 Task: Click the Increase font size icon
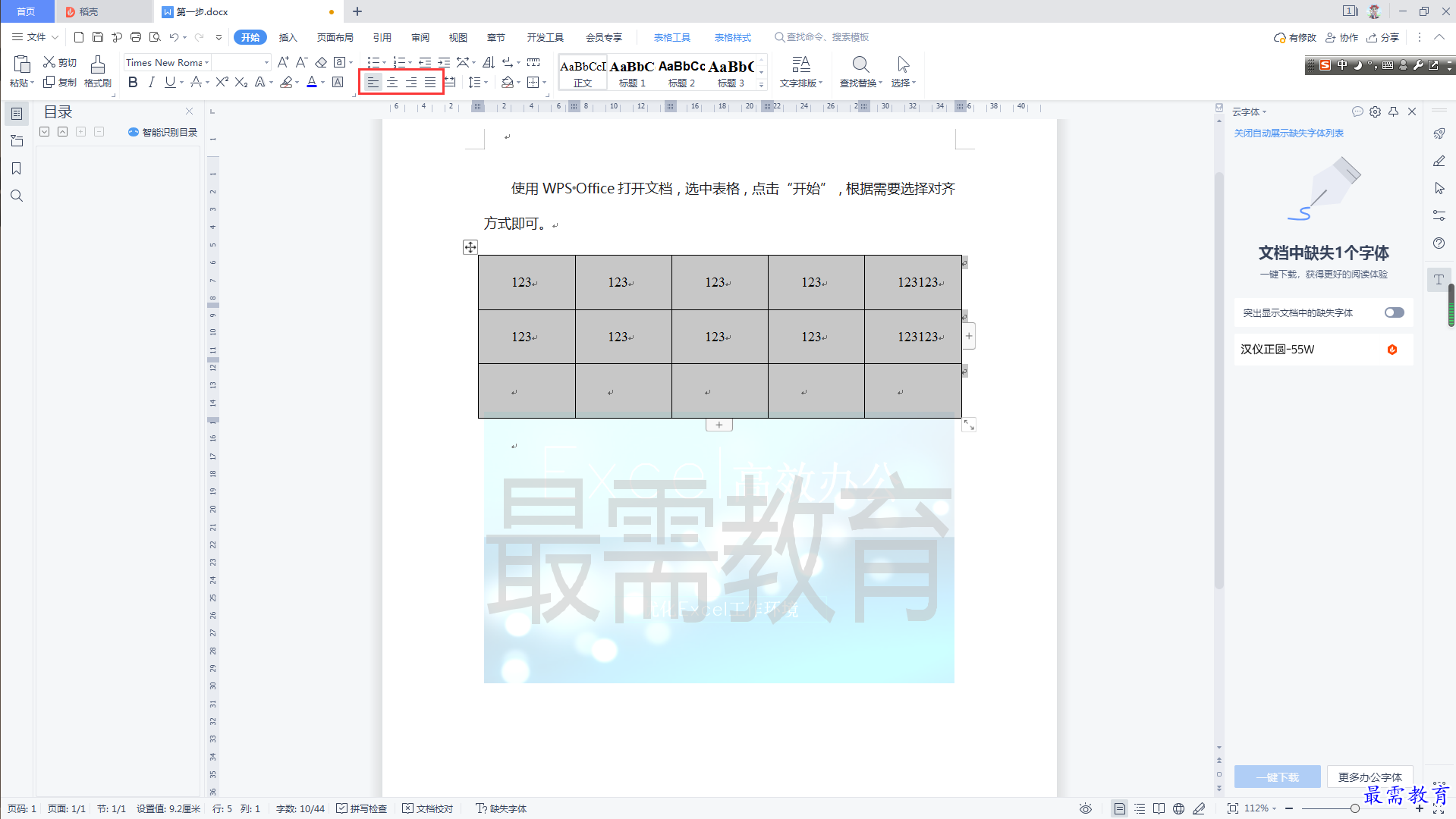(x=283, y=62)
